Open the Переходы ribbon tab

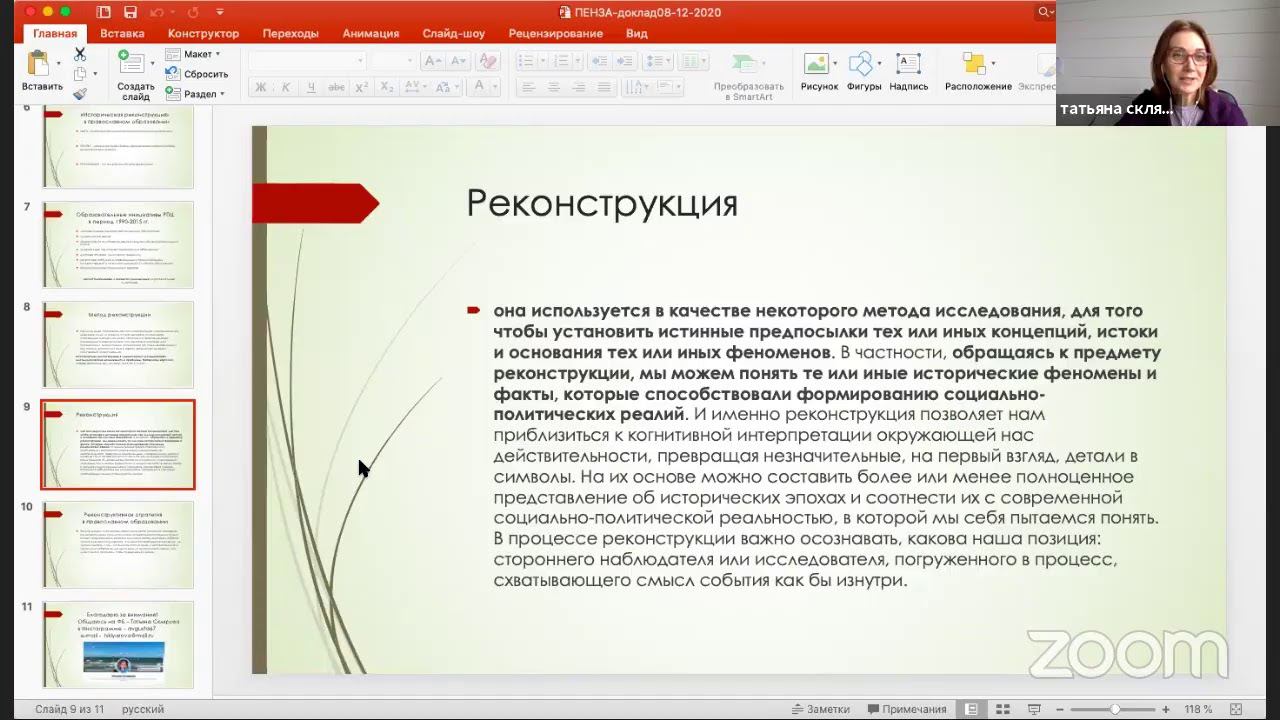click(290, 33)
